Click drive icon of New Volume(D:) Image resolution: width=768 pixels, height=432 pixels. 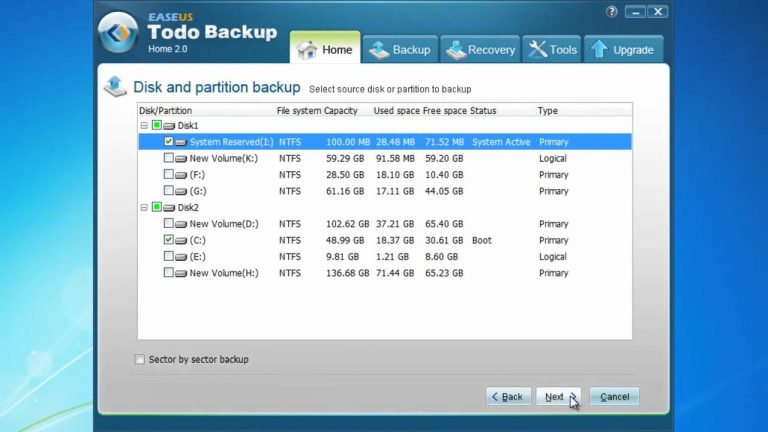pyautogui.click(x=181, y=224)
